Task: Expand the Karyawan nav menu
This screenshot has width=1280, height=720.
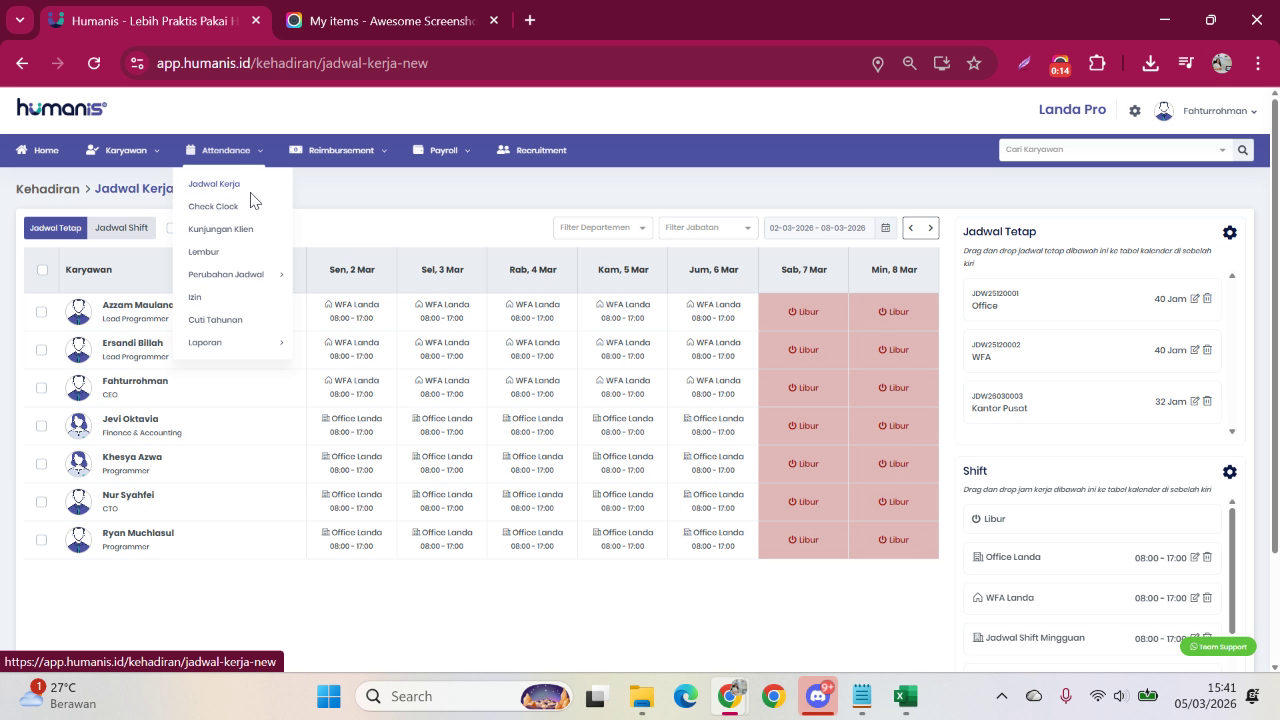Action: tap(123, 150)
